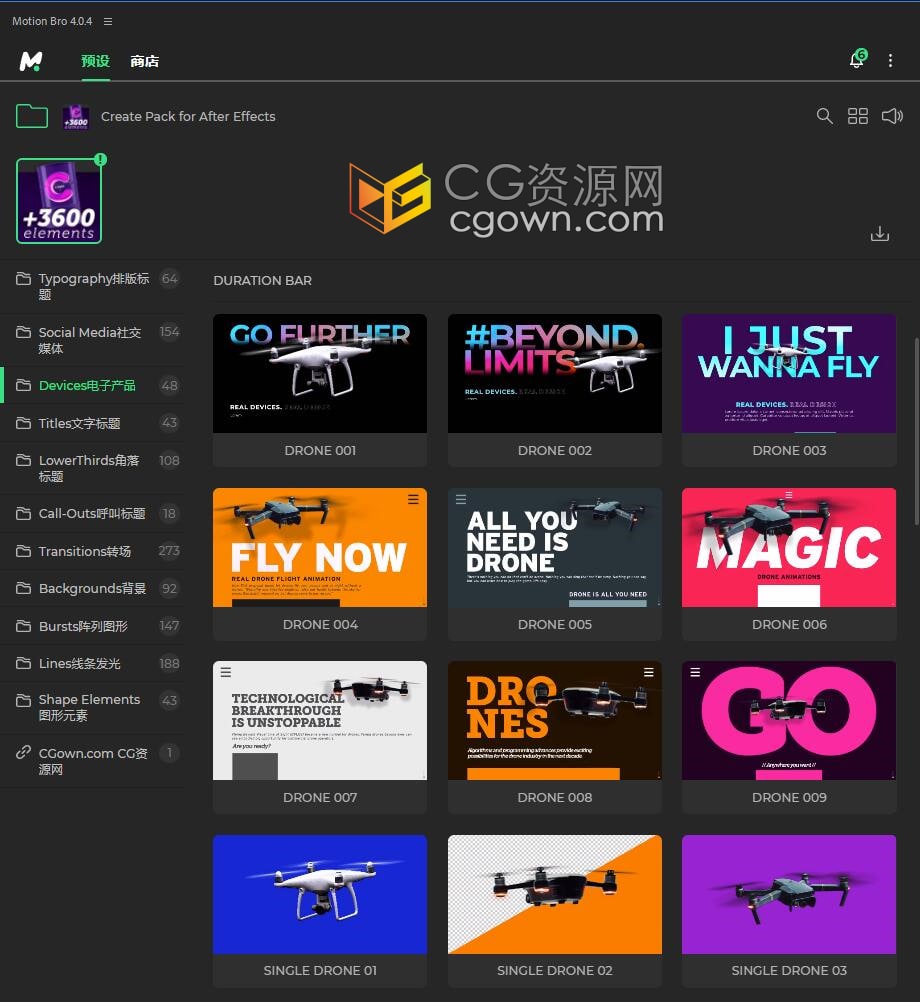The width and height of the screenshot is (920, 1002).
Task: Click the DRONE 006 white duration bar
Action: pyautogui.click(x=788, y=596)
